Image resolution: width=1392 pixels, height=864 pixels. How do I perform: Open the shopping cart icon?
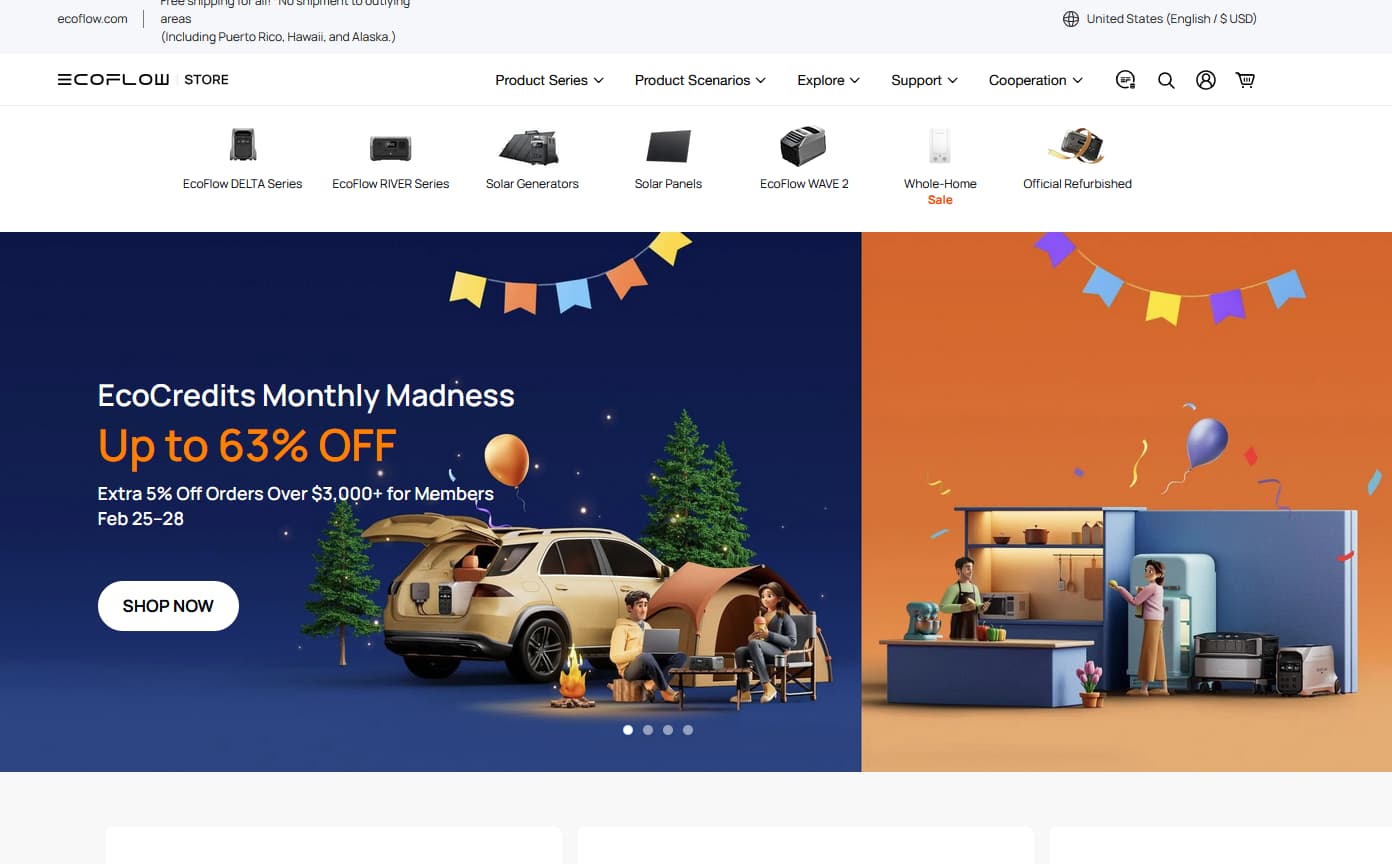(x=1245, y=80)
